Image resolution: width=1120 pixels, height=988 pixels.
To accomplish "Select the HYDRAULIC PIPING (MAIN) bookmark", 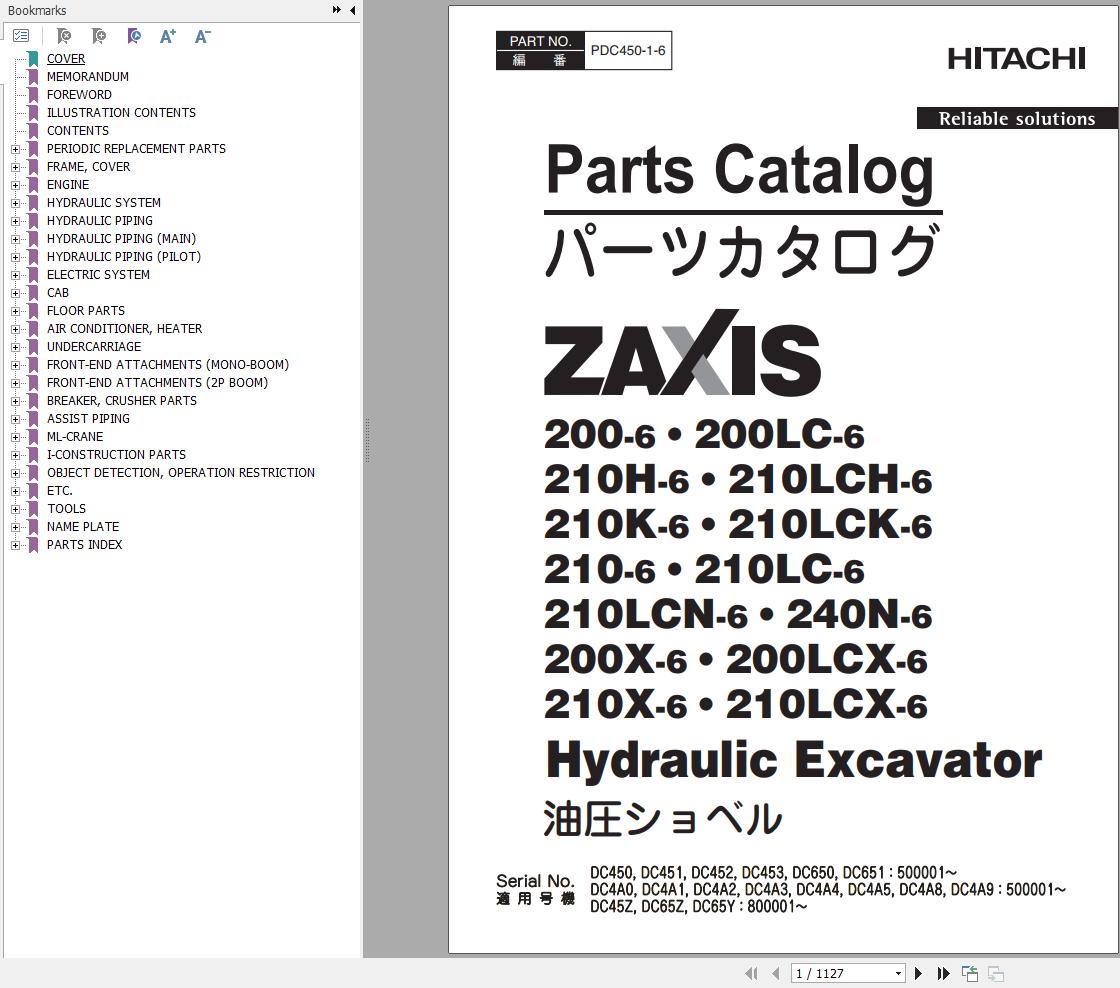I will pyautogui.click(x=121, y=239).
